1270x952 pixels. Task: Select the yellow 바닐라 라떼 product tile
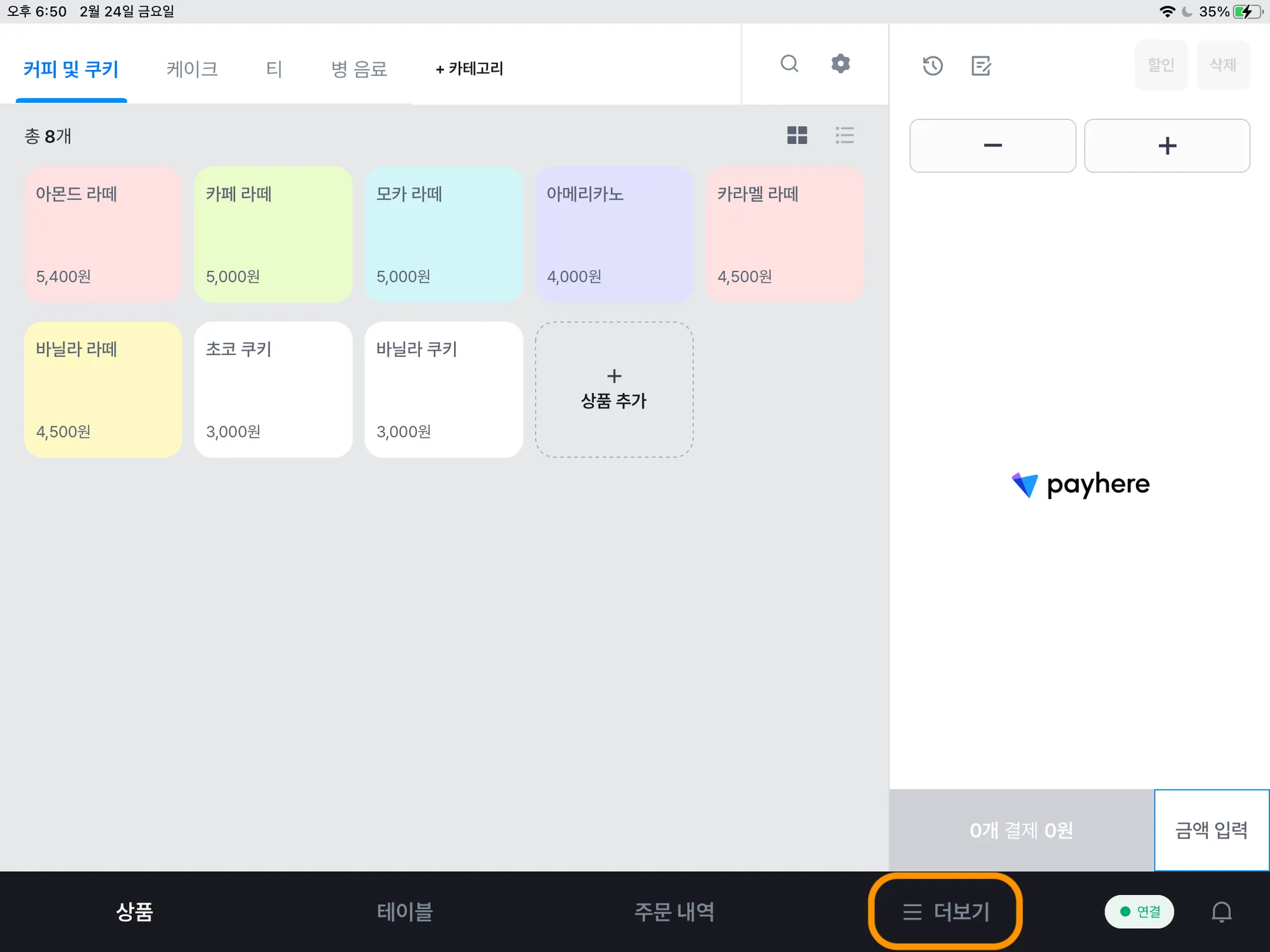click(103, 389)
